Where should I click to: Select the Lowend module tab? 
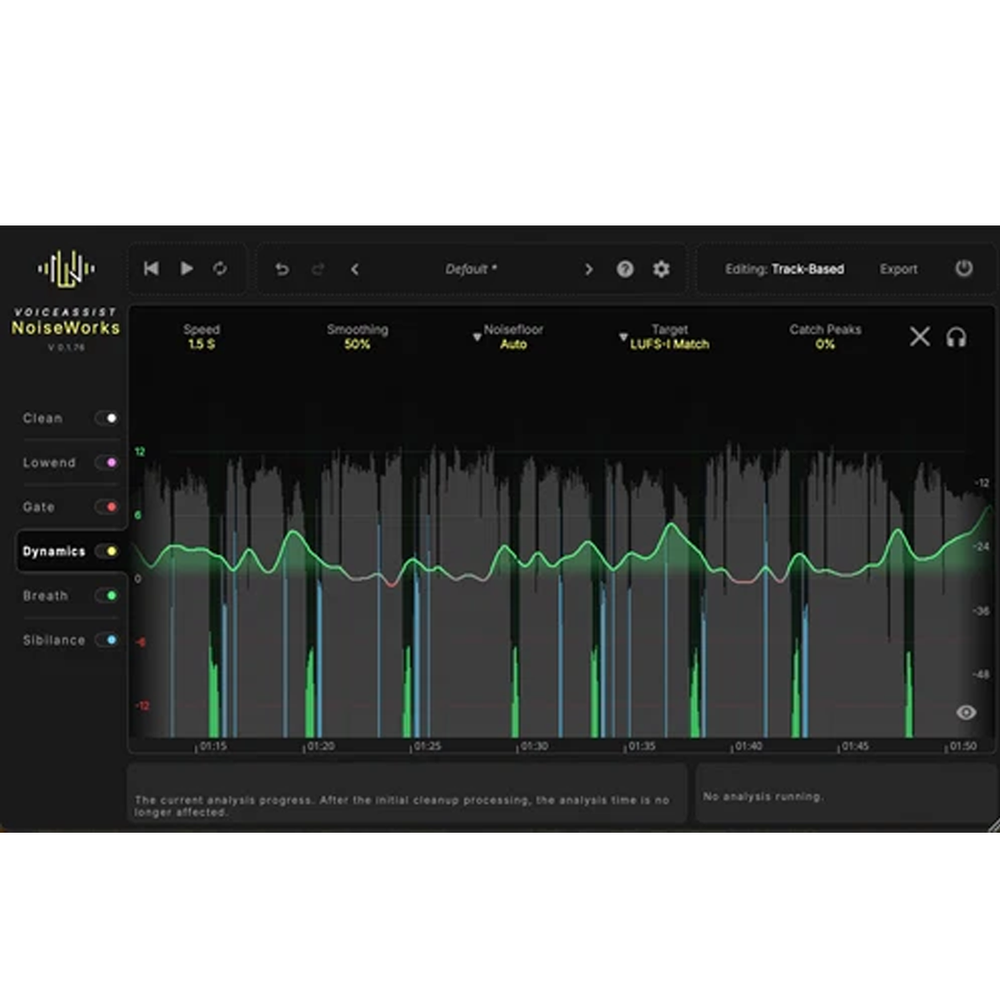coord(49,462)
